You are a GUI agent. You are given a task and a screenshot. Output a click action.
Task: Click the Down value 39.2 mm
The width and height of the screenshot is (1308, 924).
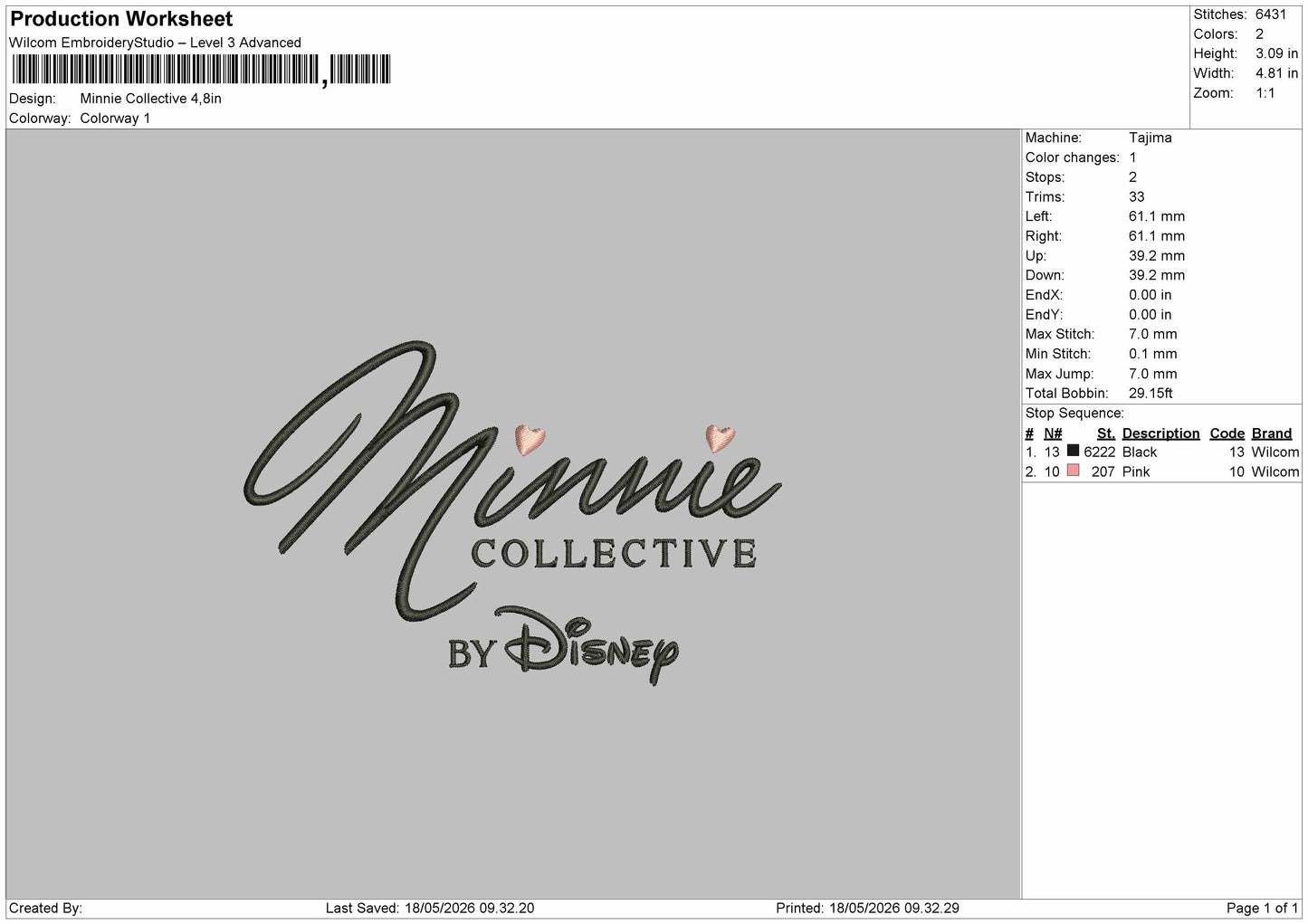(x=1156, y=275)
